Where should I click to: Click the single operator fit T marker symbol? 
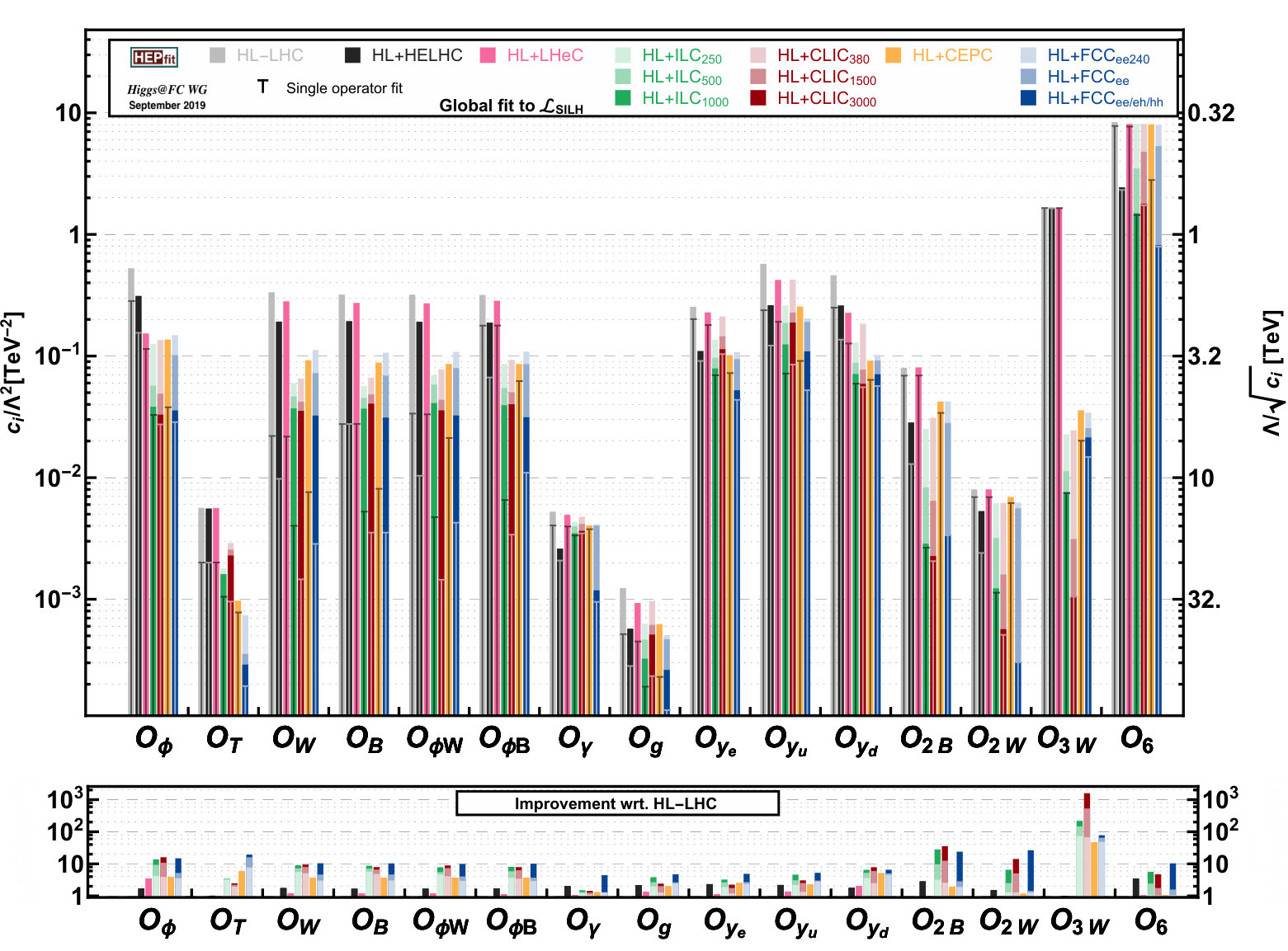click(262, 87)
